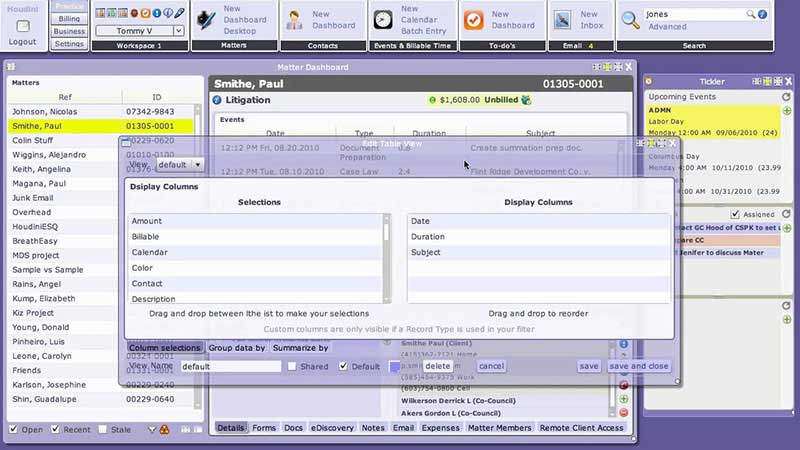Open the eDiscovery tab
Viewport: 800px width, 450px height.
332,428
